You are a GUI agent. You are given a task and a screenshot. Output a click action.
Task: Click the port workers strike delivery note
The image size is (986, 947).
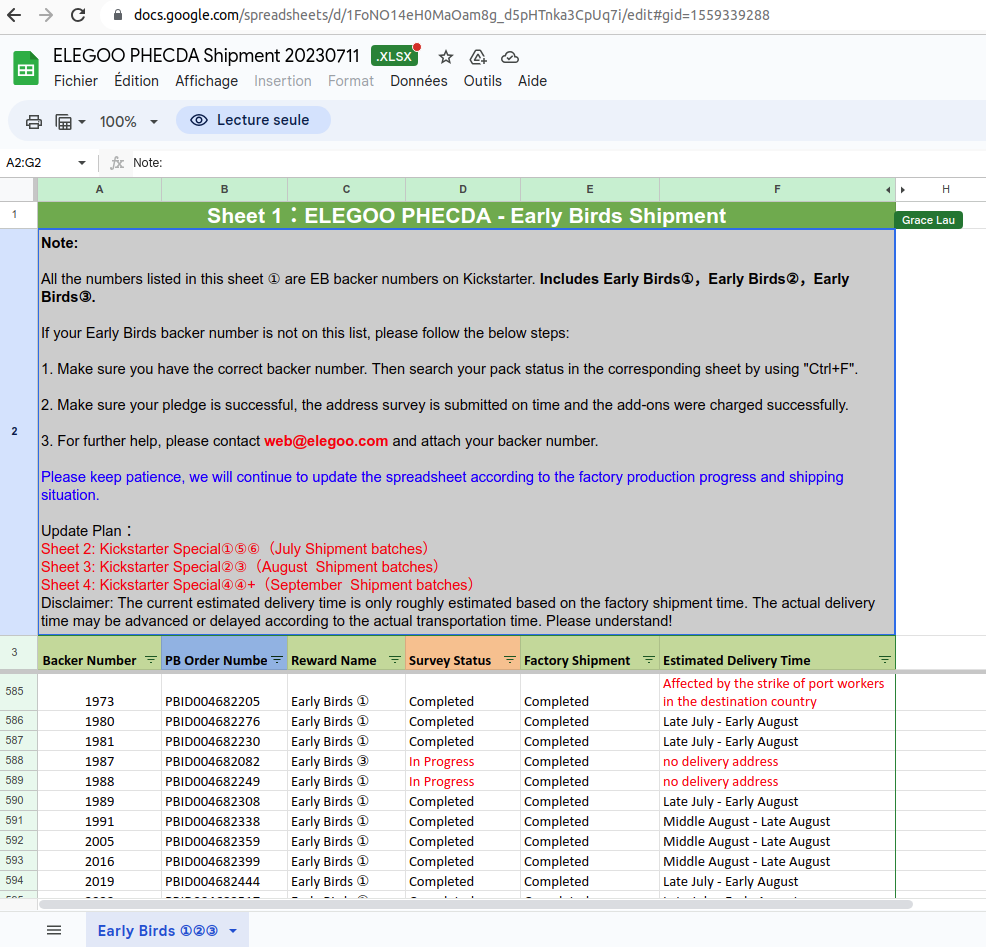pos(777,692)
